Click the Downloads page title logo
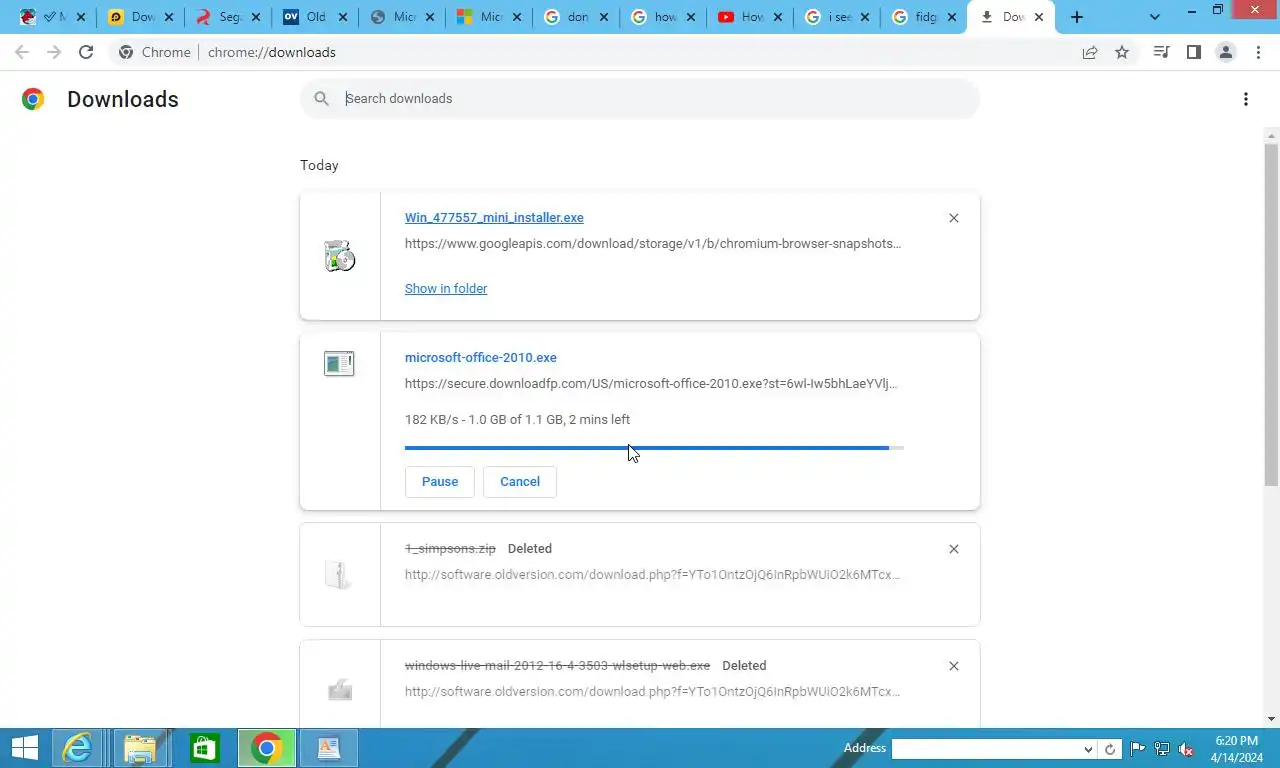 pos(33,99)
